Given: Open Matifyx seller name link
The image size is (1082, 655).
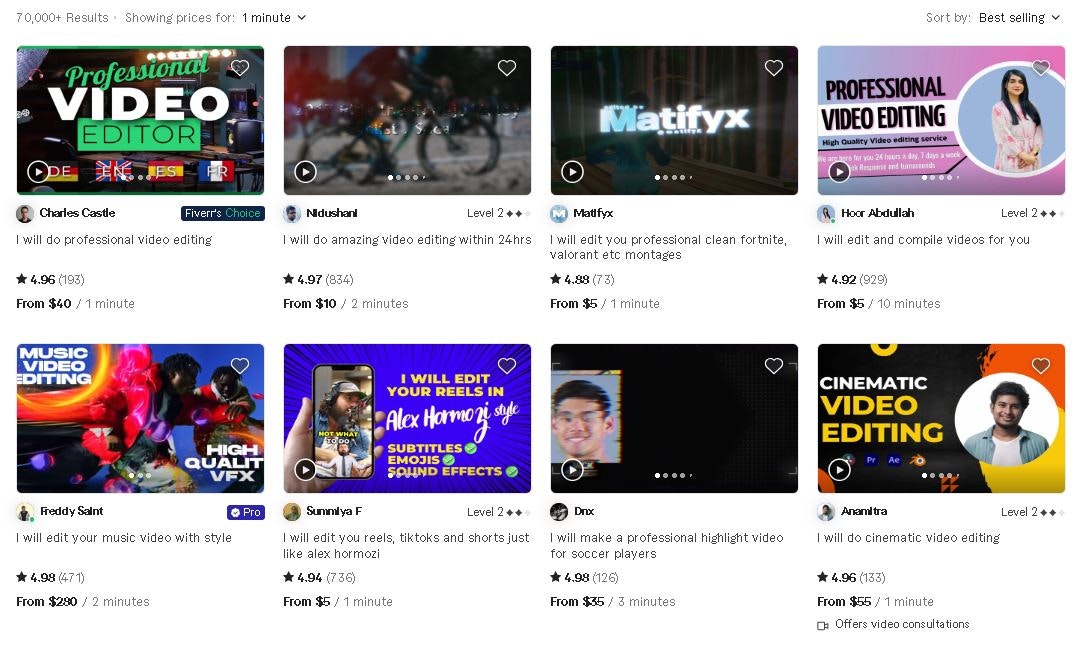Looking at the screenshot, I should click(x=593, y=213).
